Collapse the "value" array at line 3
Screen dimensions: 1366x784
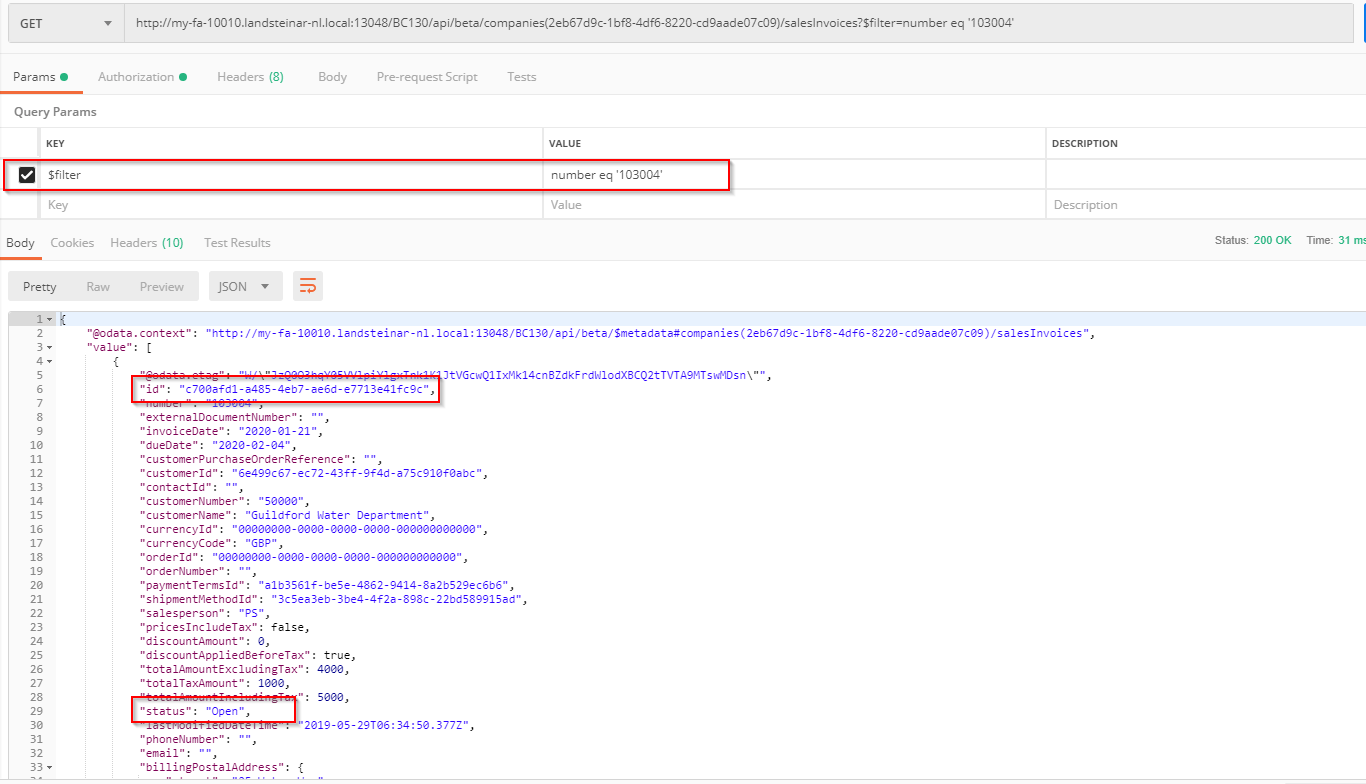pos(50,347)
